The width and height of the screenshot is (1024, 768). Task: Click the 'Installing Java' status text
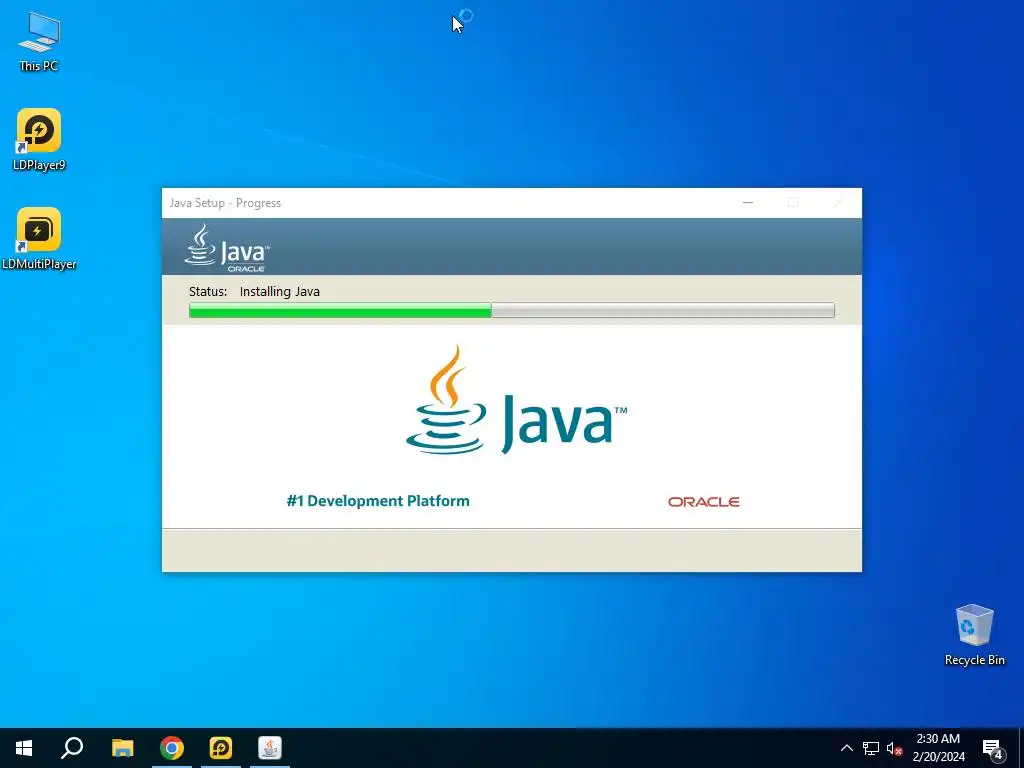(x=280, y=291)
